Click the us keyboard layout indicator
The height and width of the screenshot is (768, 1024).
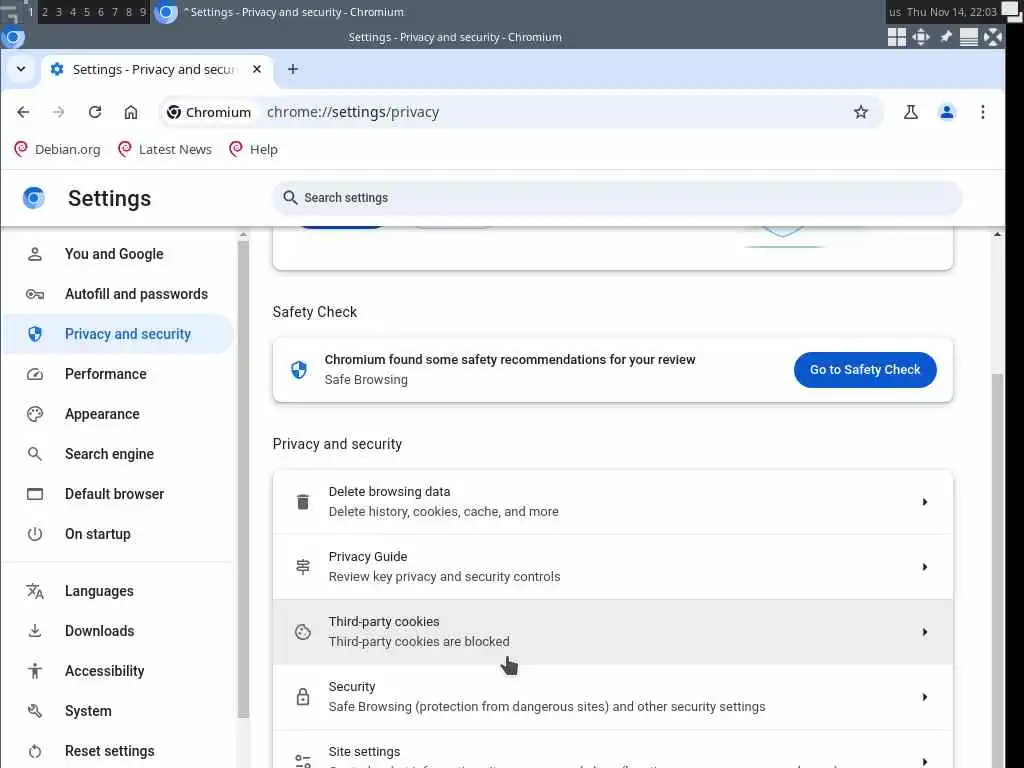(x=895, y=12)
